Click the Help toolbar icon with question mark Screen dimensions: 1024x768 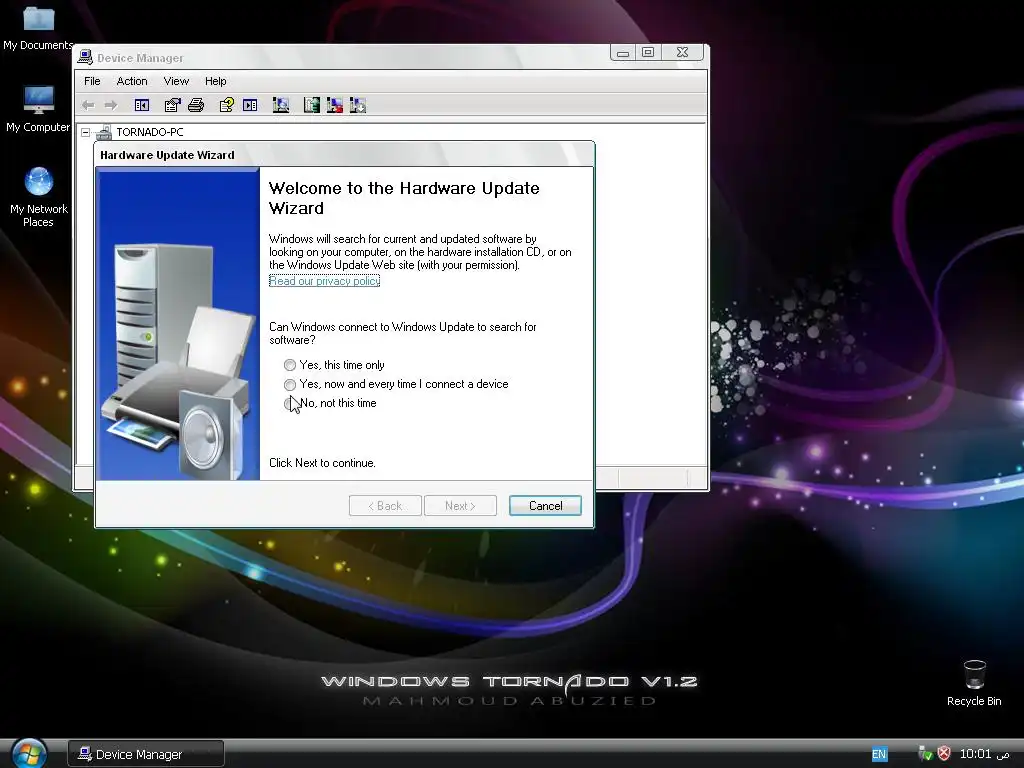(x=227, y=105)
